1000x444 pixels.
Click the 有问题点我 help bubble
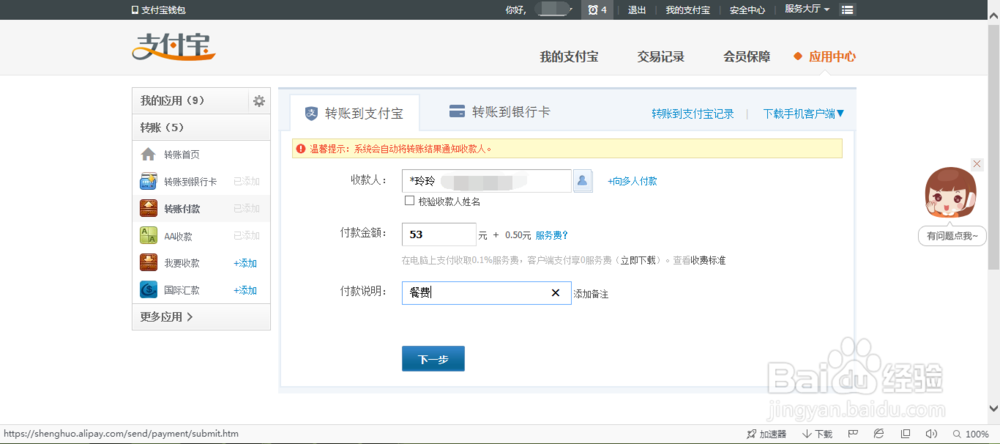point(952,236)
